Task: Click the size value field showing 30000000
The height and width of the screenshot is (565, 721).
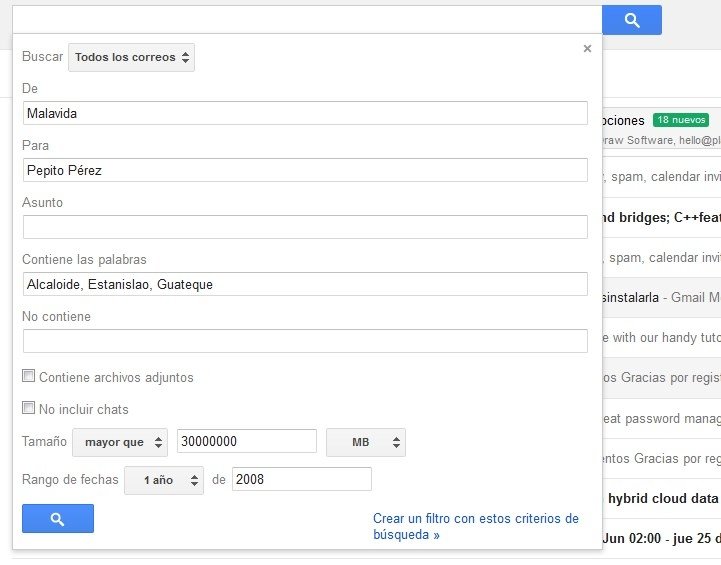Action: [x=247, y=441]
